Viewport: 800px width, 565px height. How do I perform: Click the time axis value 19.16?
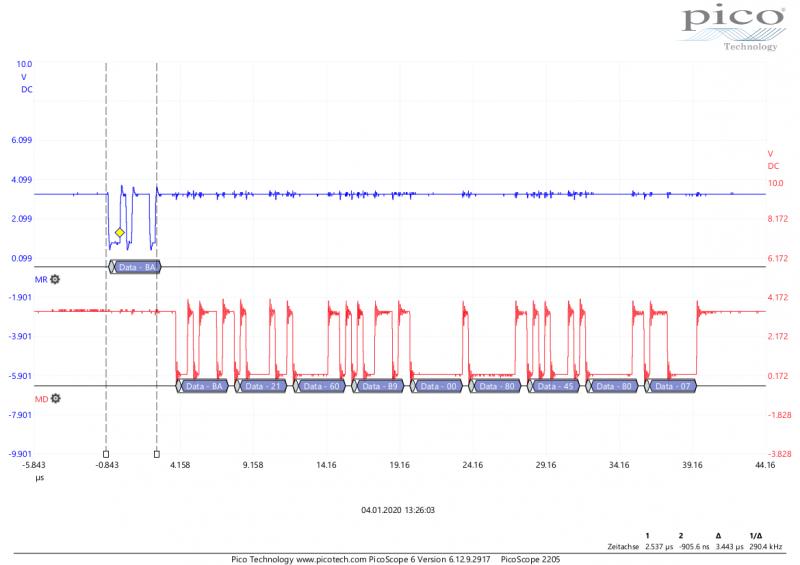point(399,465)
